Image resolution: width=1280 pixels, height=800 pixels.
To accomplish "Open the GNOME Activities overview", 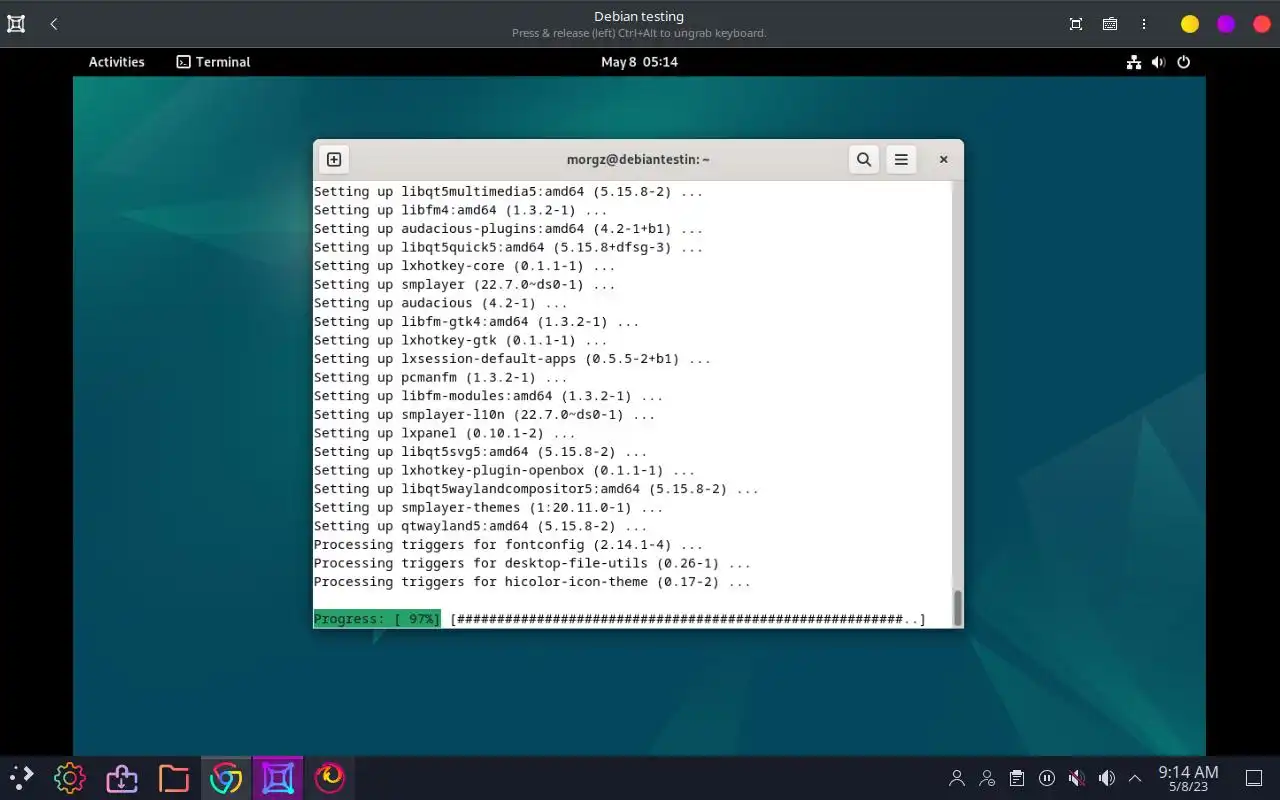I will click(117, 62).
